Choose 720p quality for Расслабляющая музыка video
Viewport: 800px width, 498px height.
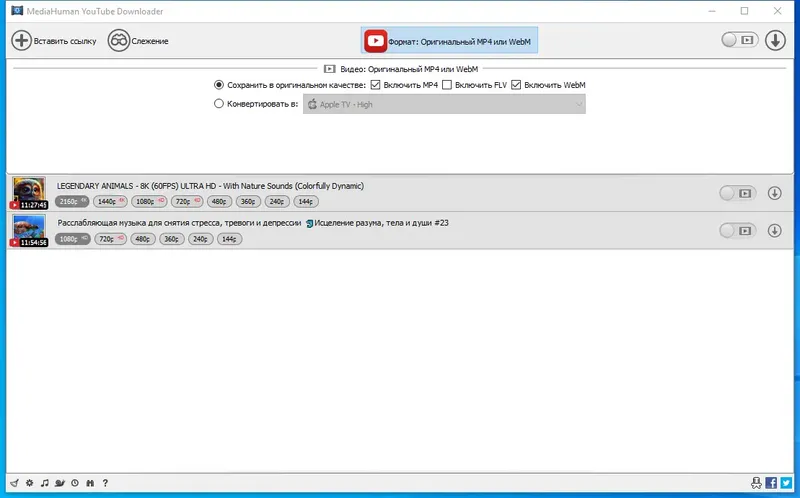pos(111,239)
